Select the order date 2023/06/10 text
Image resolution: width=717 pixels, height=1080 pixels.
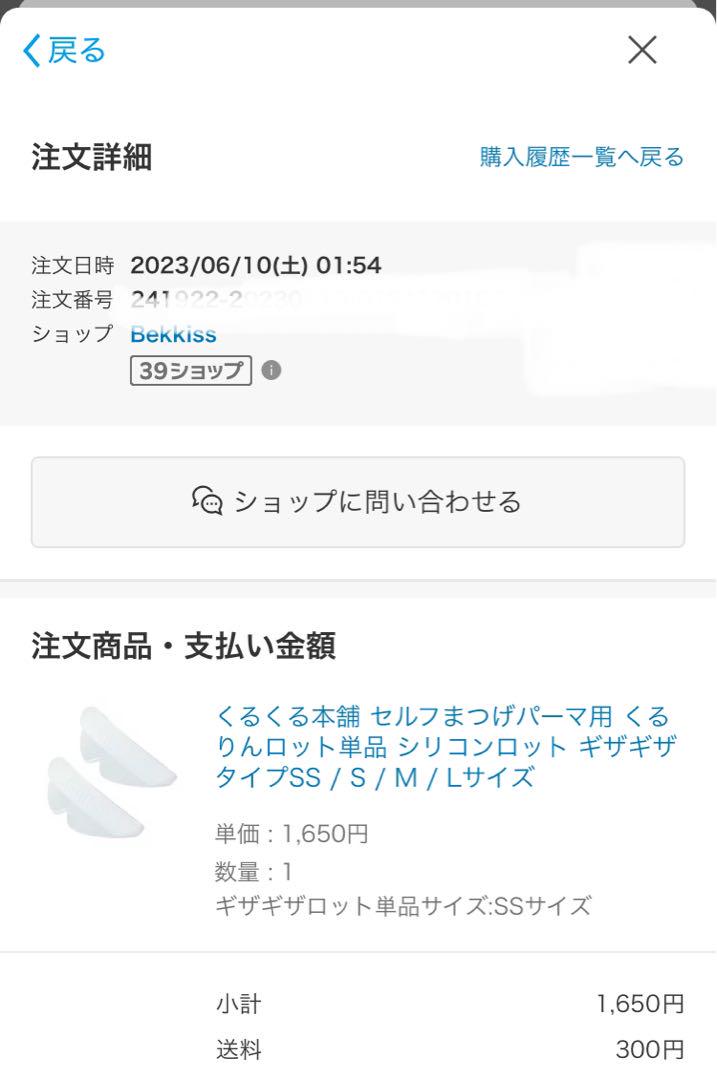tap(256, 266)
